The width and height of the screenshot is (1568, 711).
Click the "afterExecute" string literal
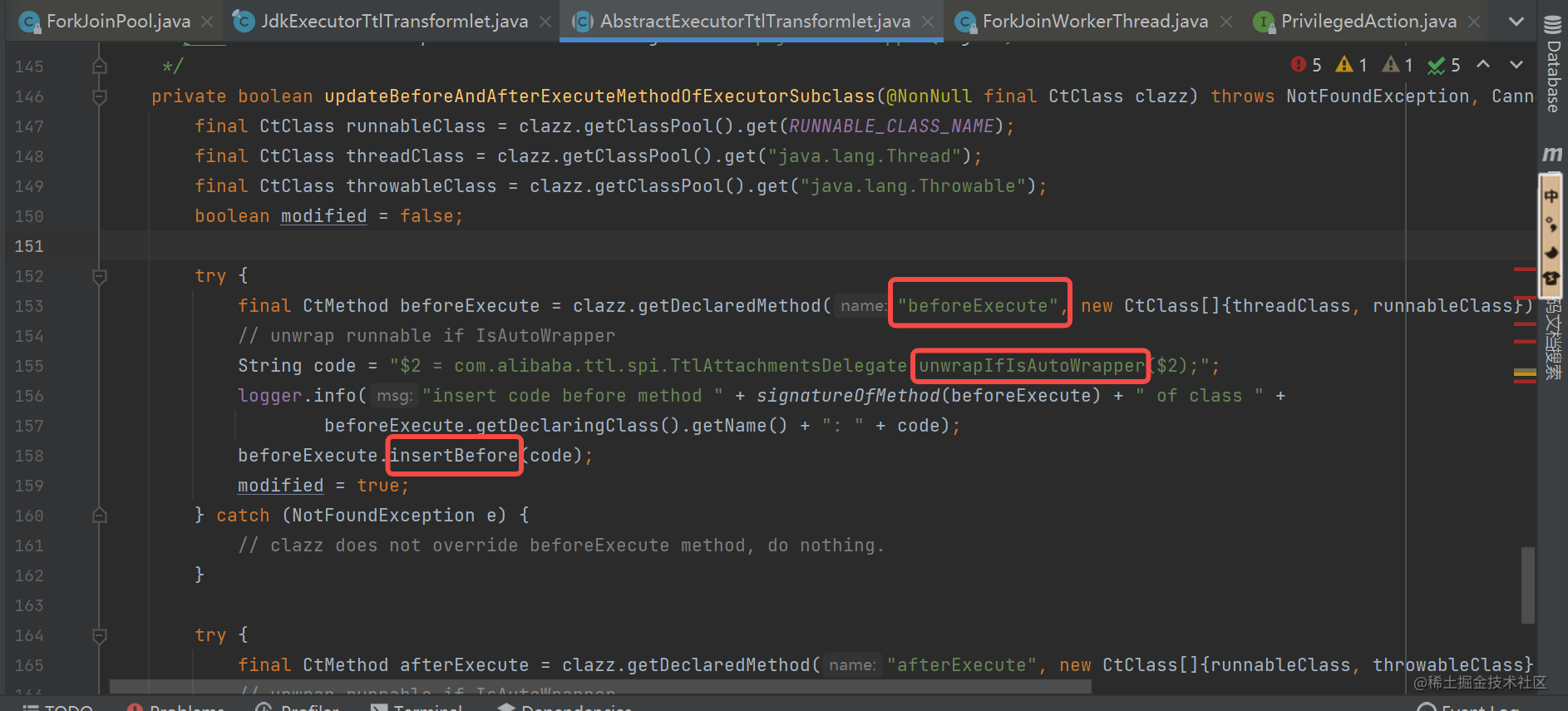pyautogui.click(x=962, y=665)
